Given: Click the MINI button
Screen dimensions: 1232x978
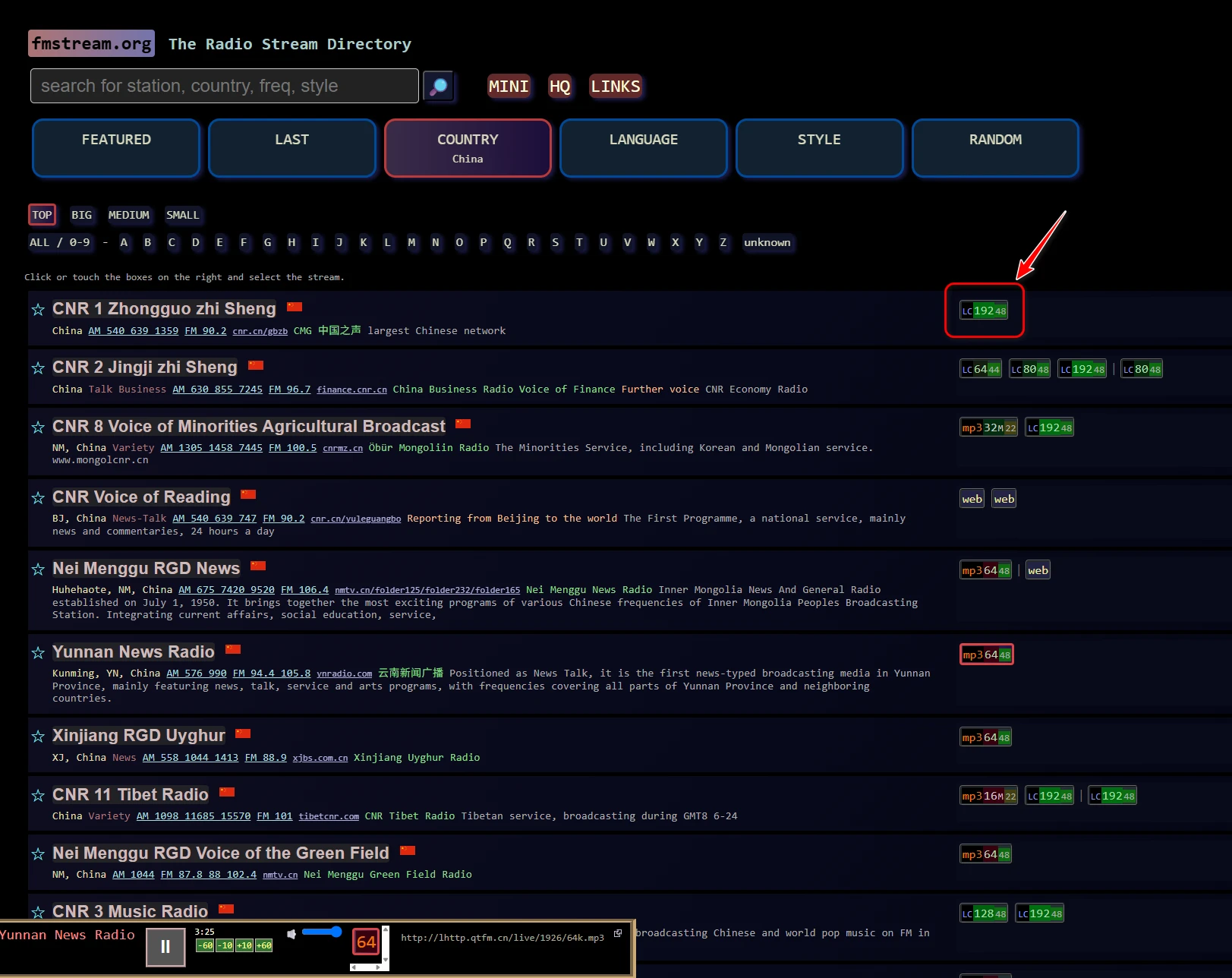Looking at the screenshot, I should tap(509, 87).
